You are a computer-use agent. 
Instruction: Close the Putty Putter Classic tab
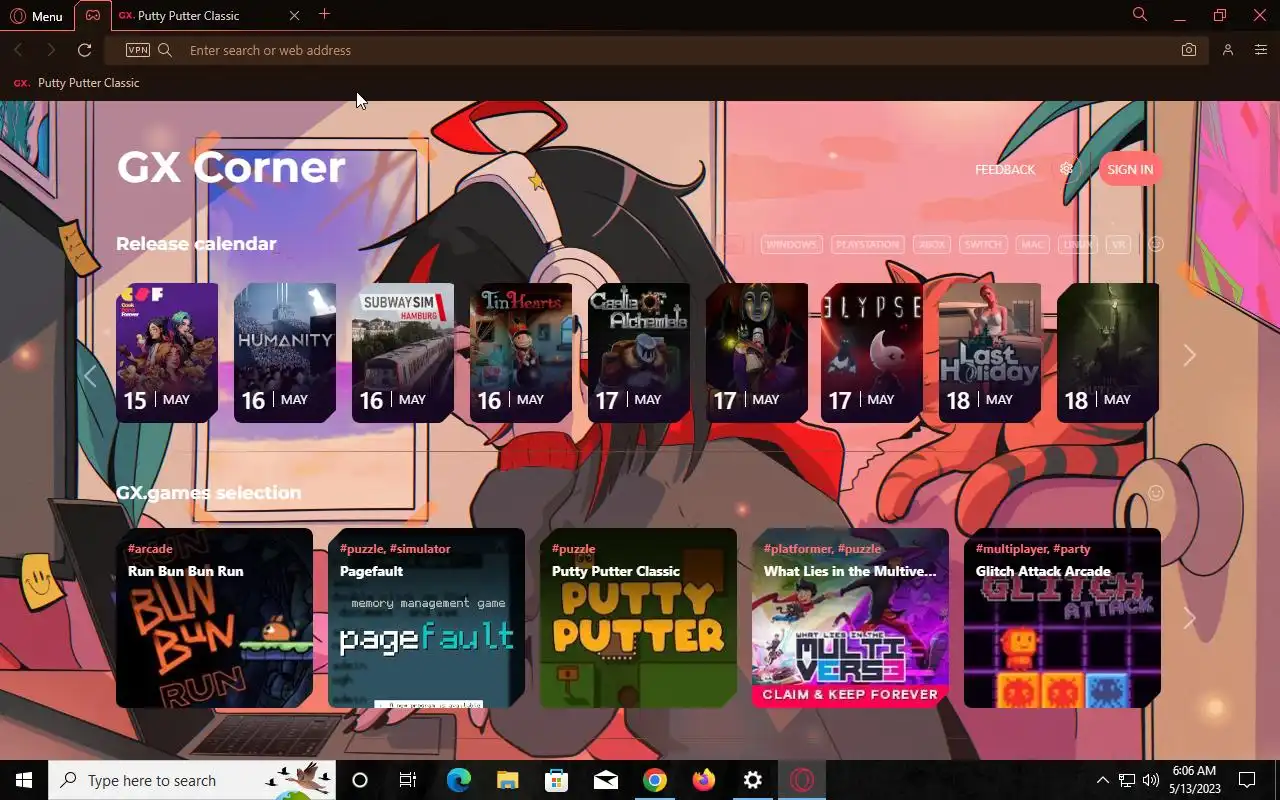[294, 16]
